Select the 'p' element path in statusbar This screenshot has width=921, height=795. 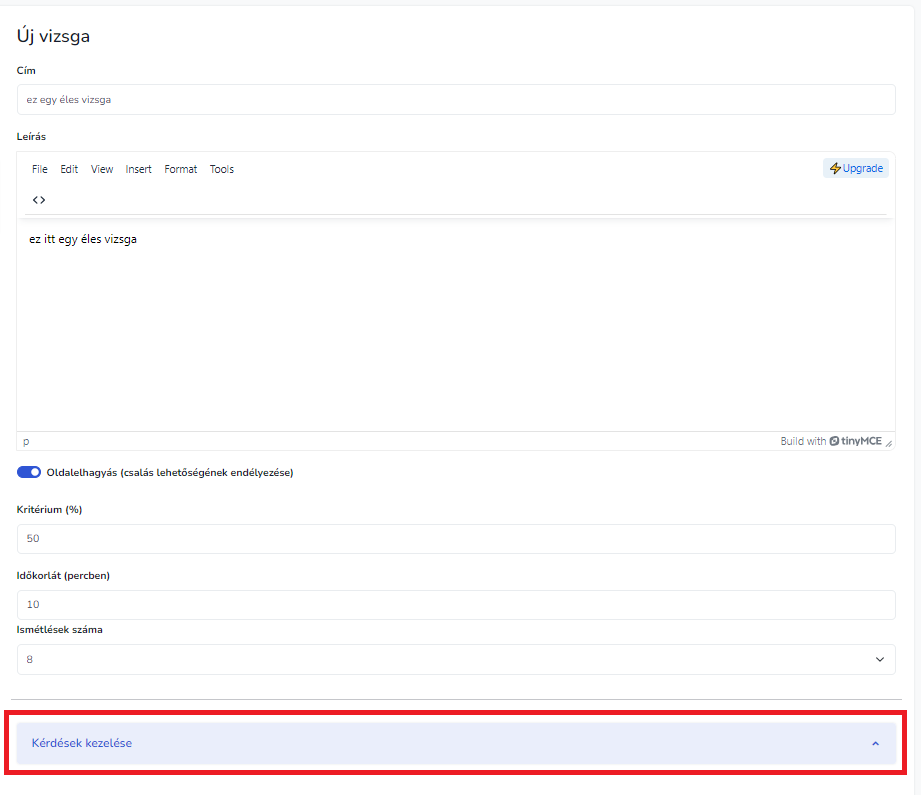click(26, 441)
